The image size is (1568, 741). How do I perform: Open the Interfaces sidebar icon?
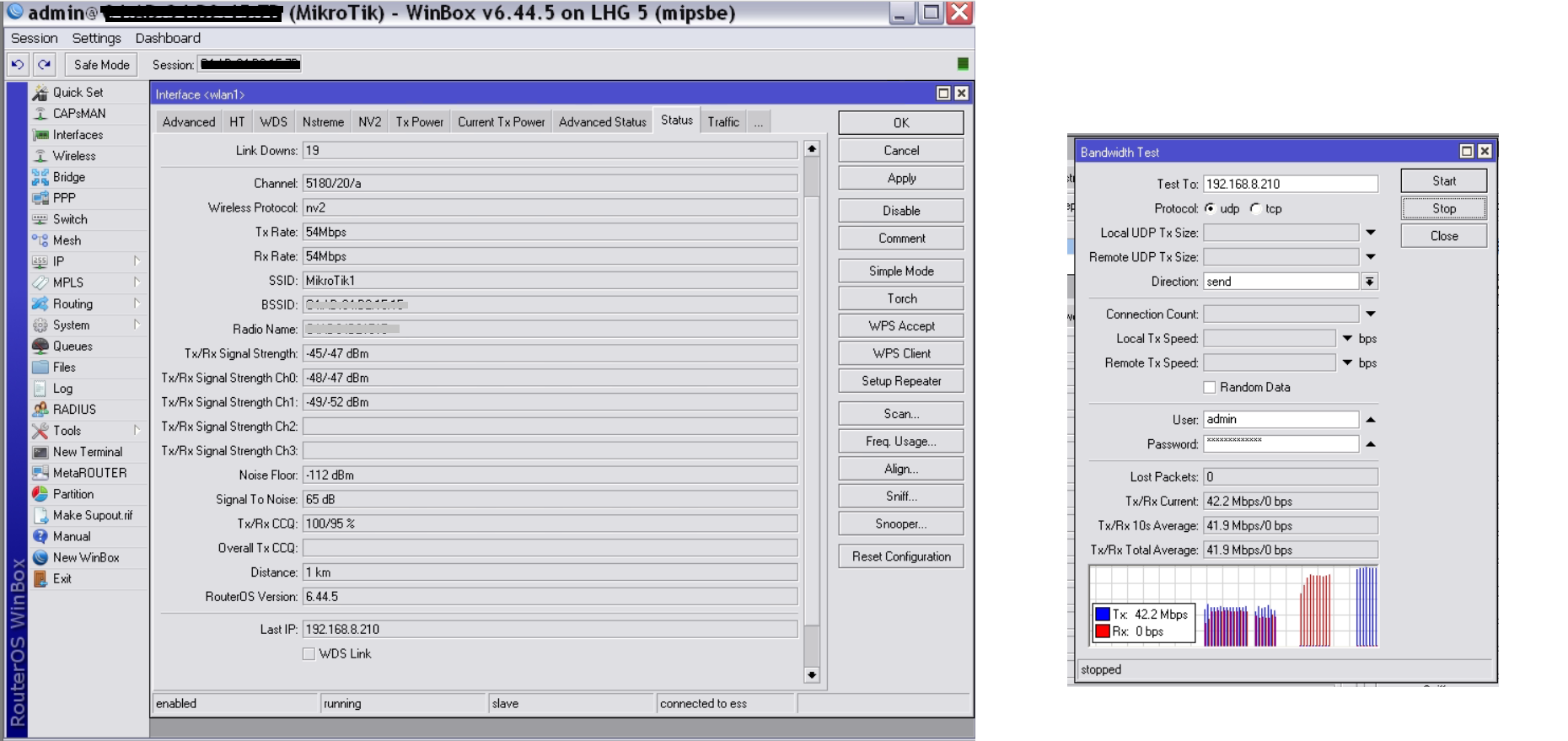click(x=40, y=135)
